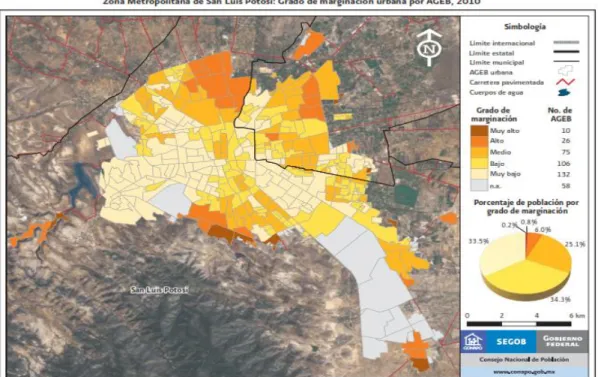Screen dimensions: 598x377
Task: Click the Límite internacional label
Action: coord(502,43)
